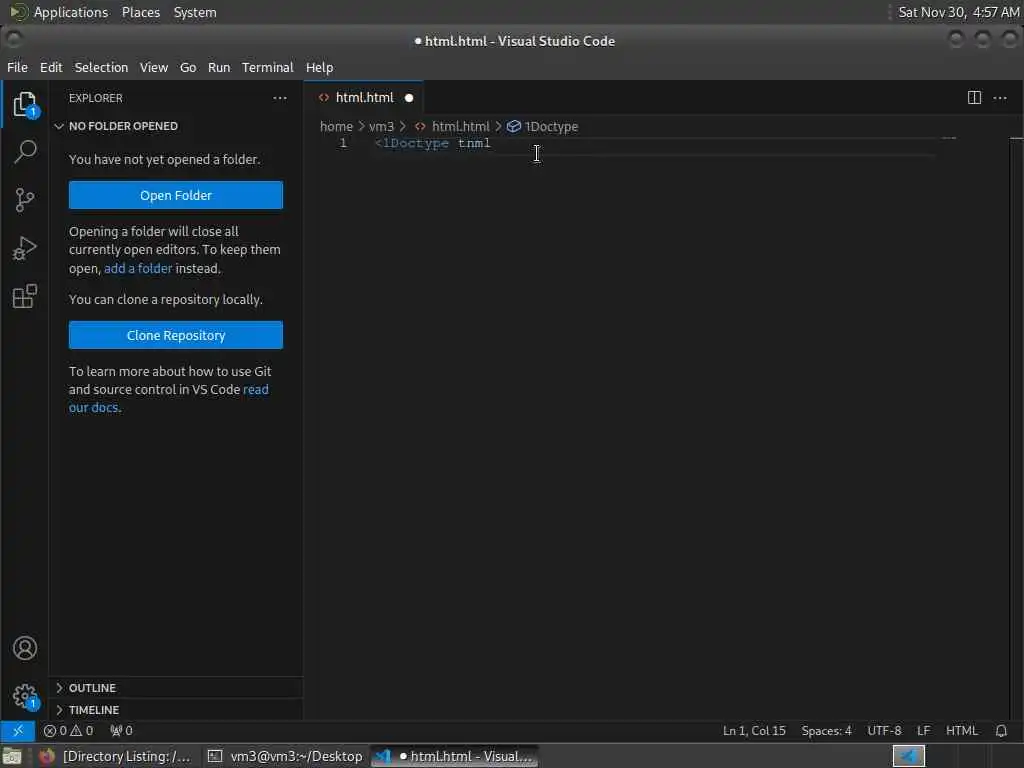The width and height of the screenshot is (1024, 768).
Task: Click the Clone Repository button
Action: 176,335
